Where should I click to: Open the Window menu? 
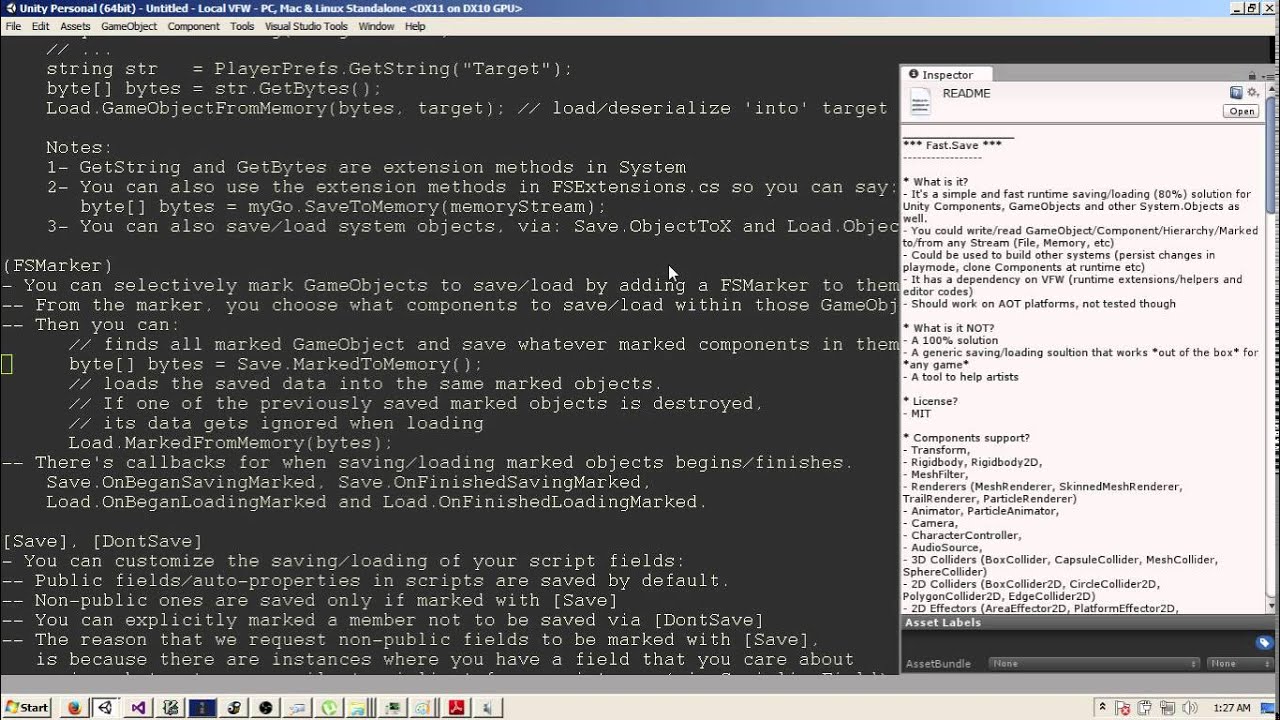point(376,26)
